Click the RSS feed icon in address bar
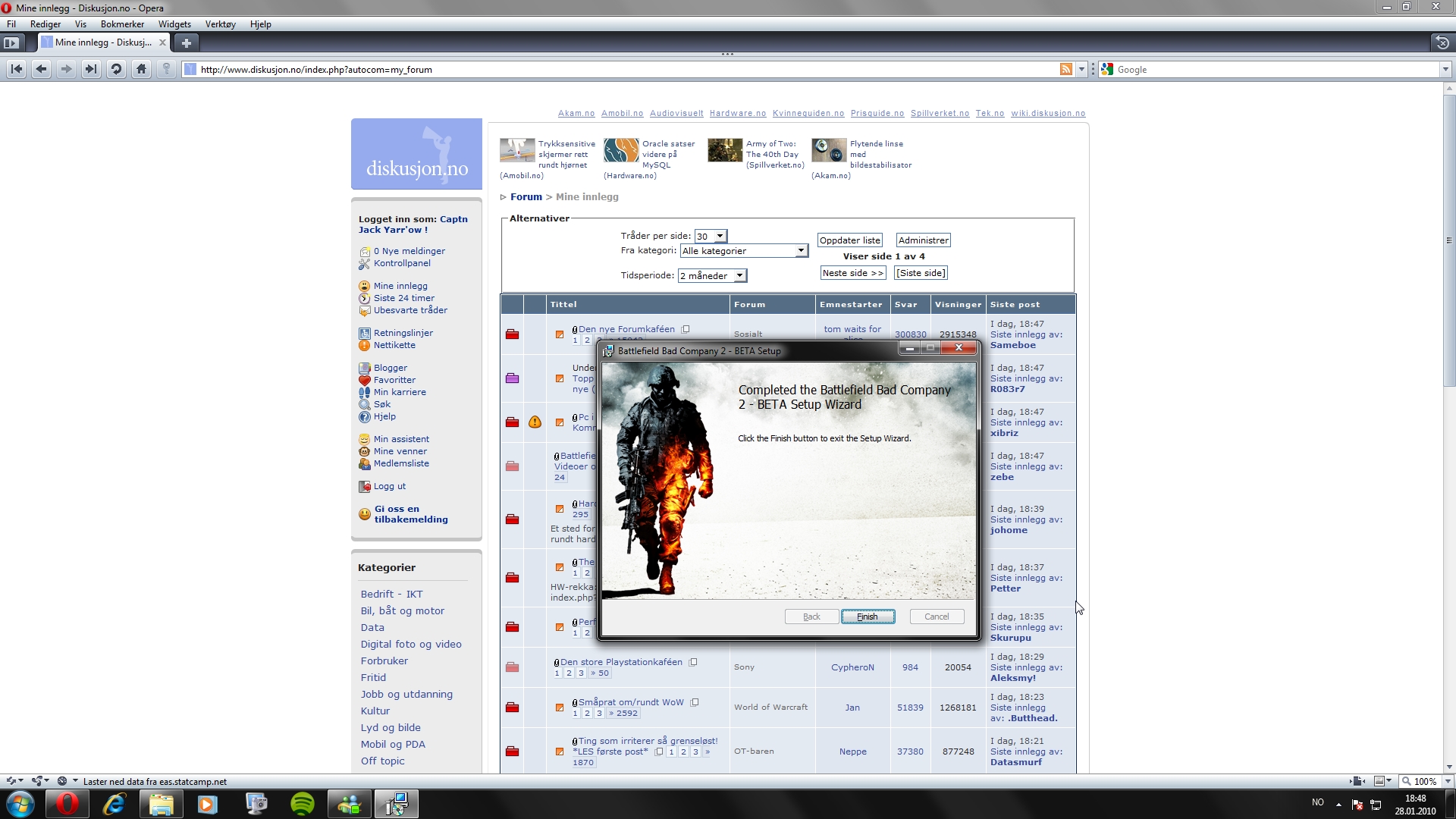 pyautogui.click(x=1066, y=69)
